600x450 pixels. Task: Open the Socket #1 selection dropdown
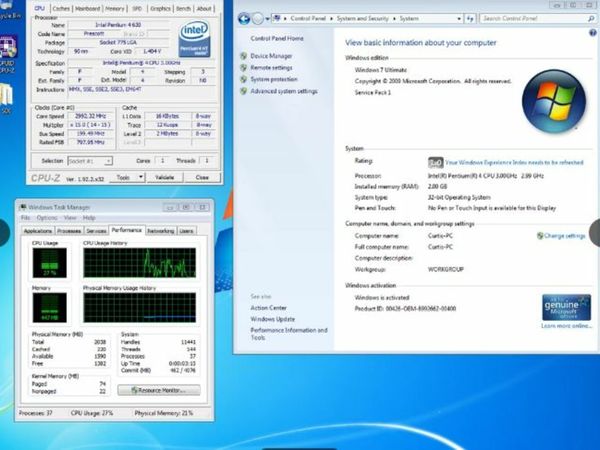point(90,161)
